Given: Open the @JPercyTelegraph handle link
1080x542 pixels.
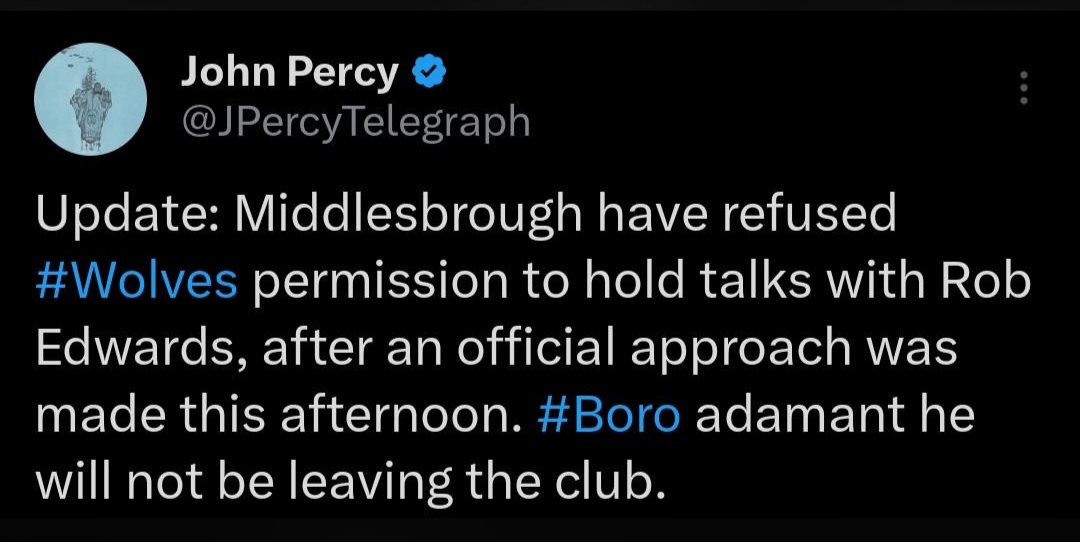Looking at the screenshot, I should click(355, 122).
